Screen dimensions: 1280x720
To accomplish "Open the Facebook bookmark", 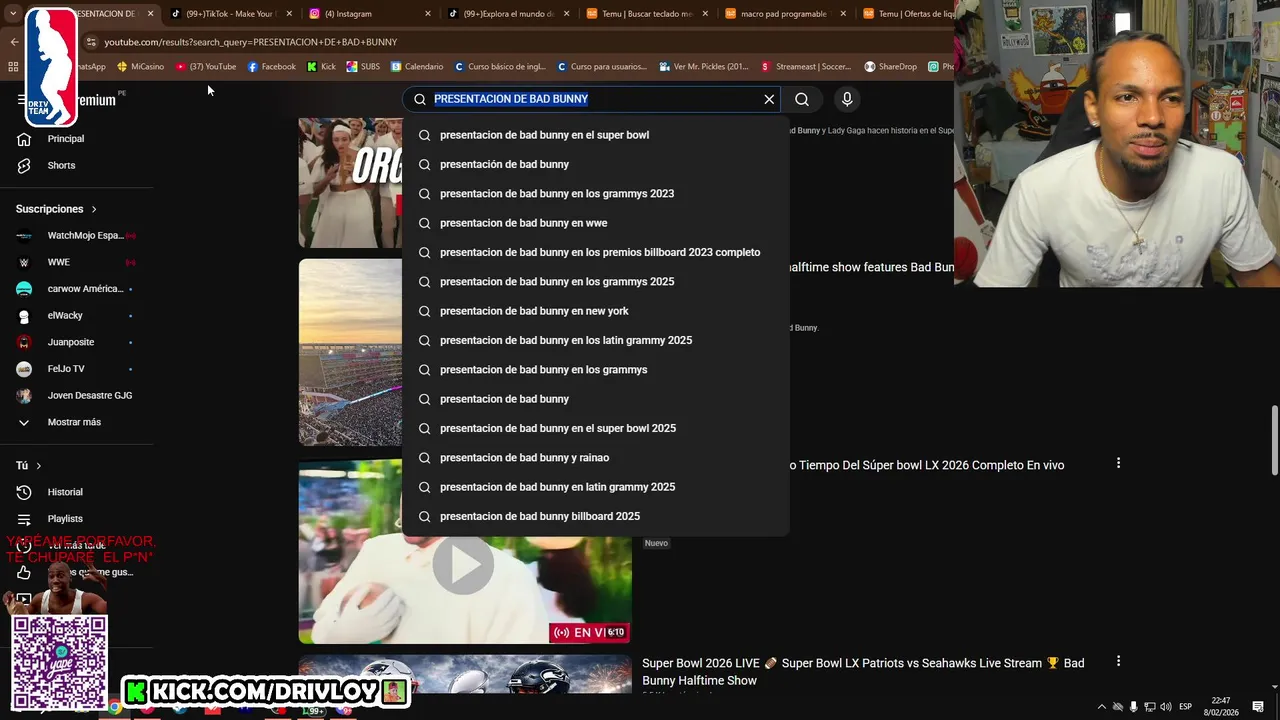I will click(272, 67).
